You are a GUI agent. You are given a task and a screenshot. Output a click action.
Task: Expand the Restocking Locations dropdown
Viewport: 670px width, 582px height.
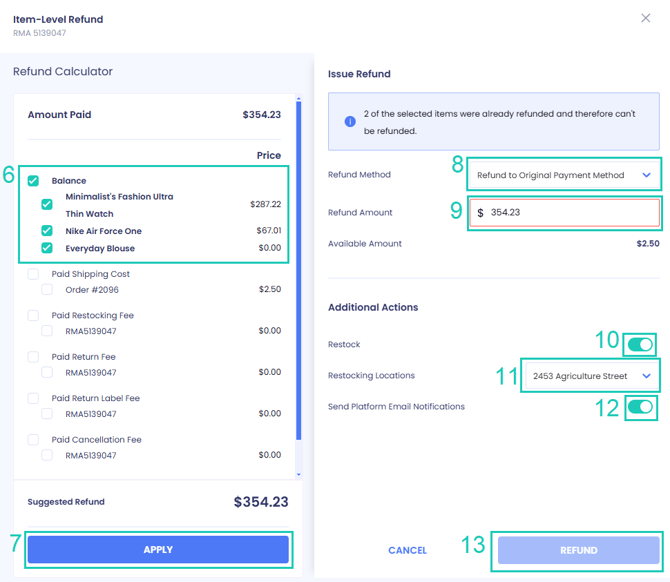pos(591,376)
